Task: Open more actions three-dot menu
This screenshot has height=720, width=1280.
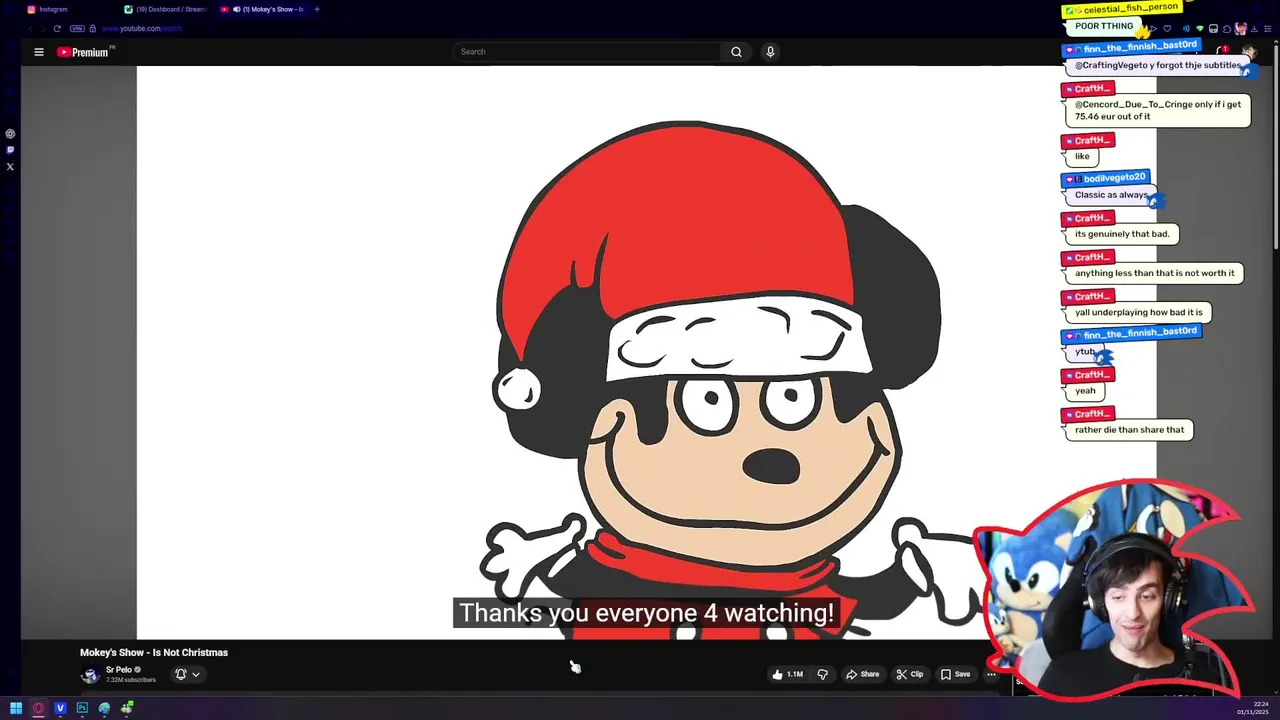Action: pos(991,674)
